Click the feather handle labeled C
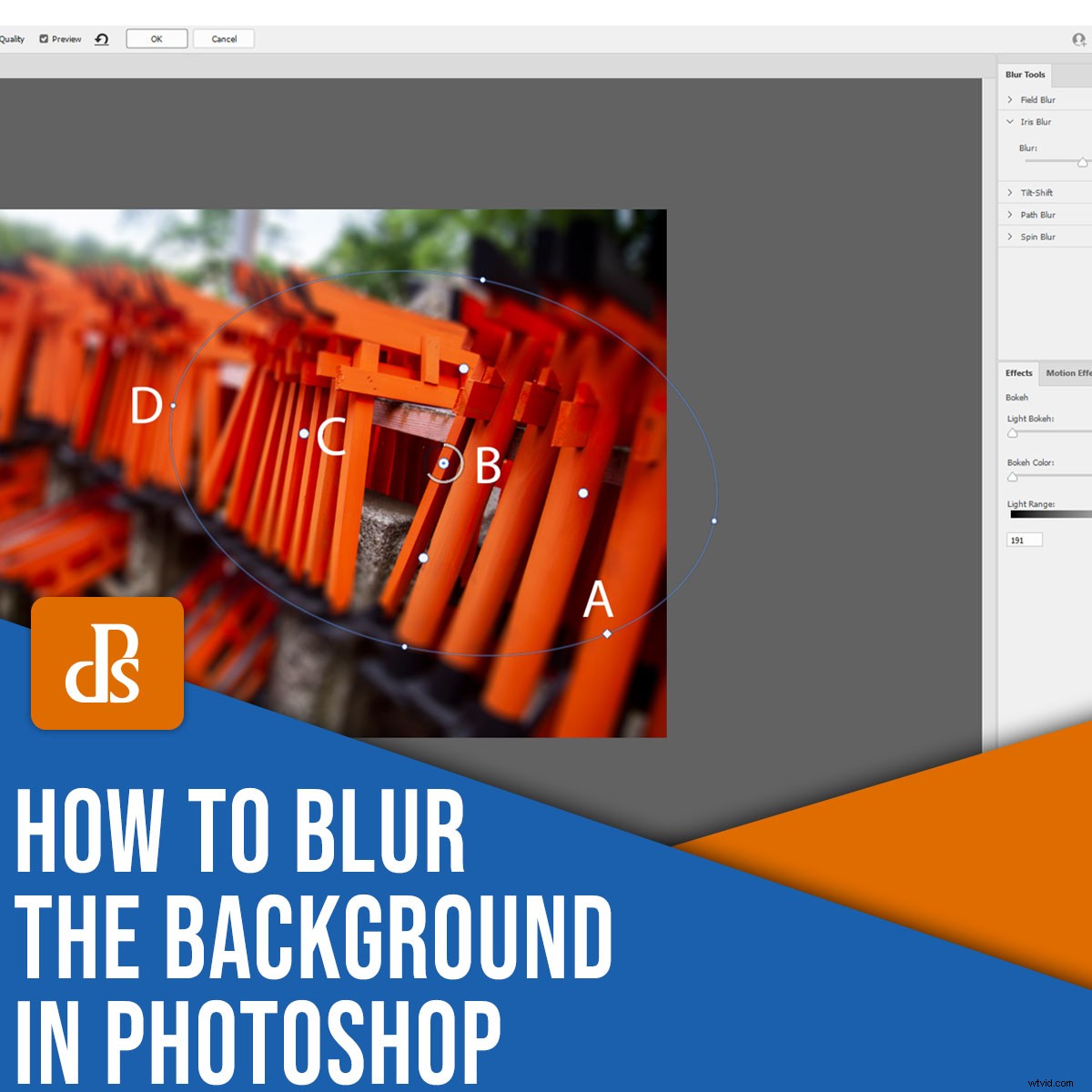1092x1092 pixels. tap(304, 434)
